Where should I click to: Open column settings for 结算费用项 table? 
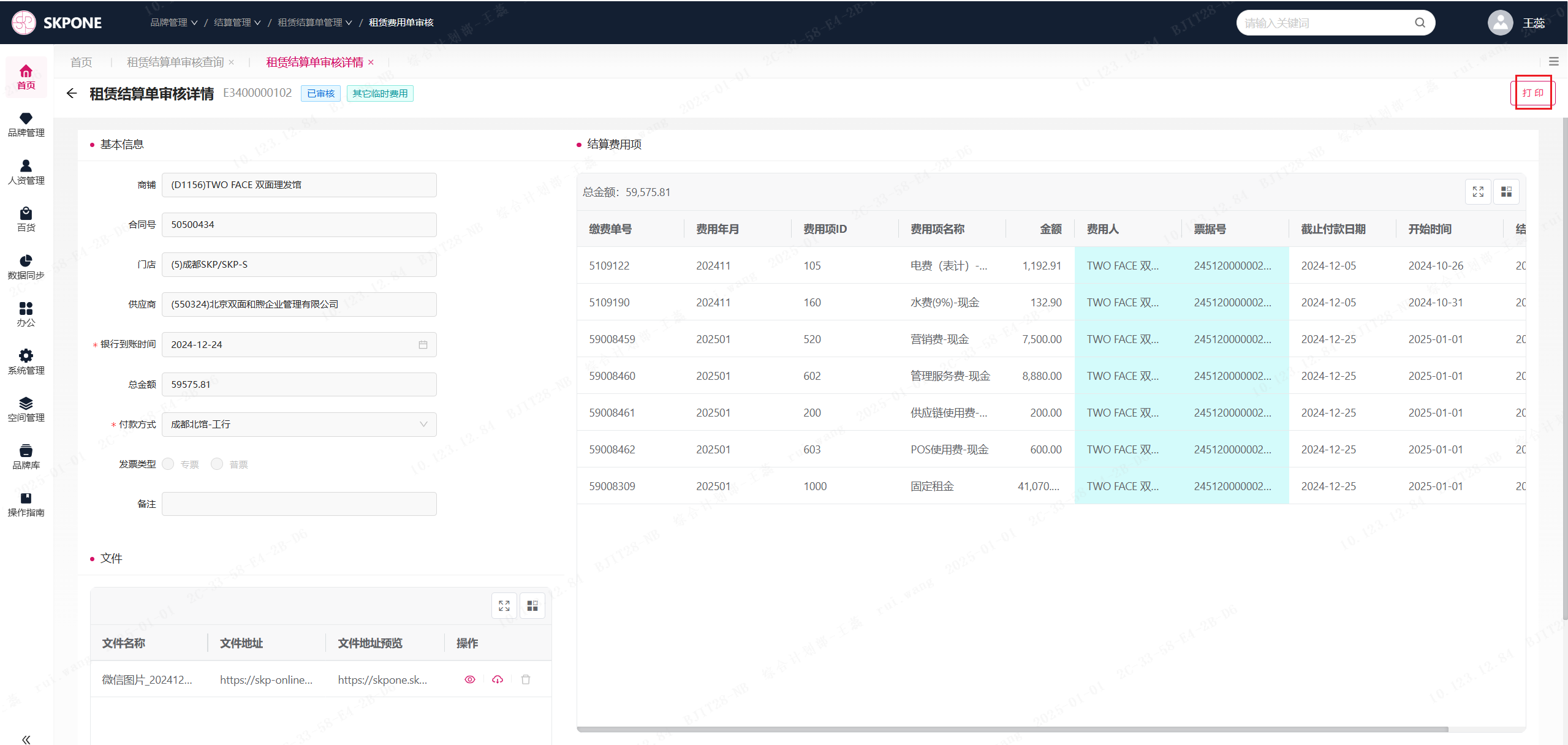point(1506,192)
